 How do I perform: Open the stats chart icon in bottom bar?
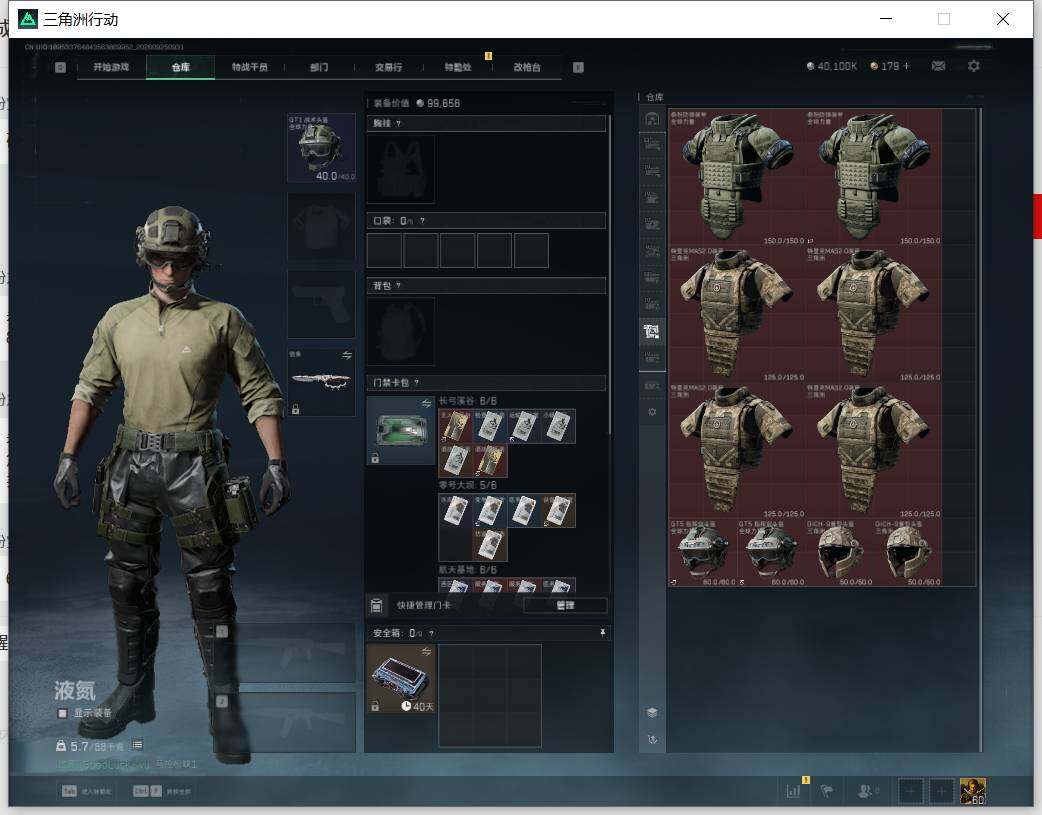click(x=793, y=791)
